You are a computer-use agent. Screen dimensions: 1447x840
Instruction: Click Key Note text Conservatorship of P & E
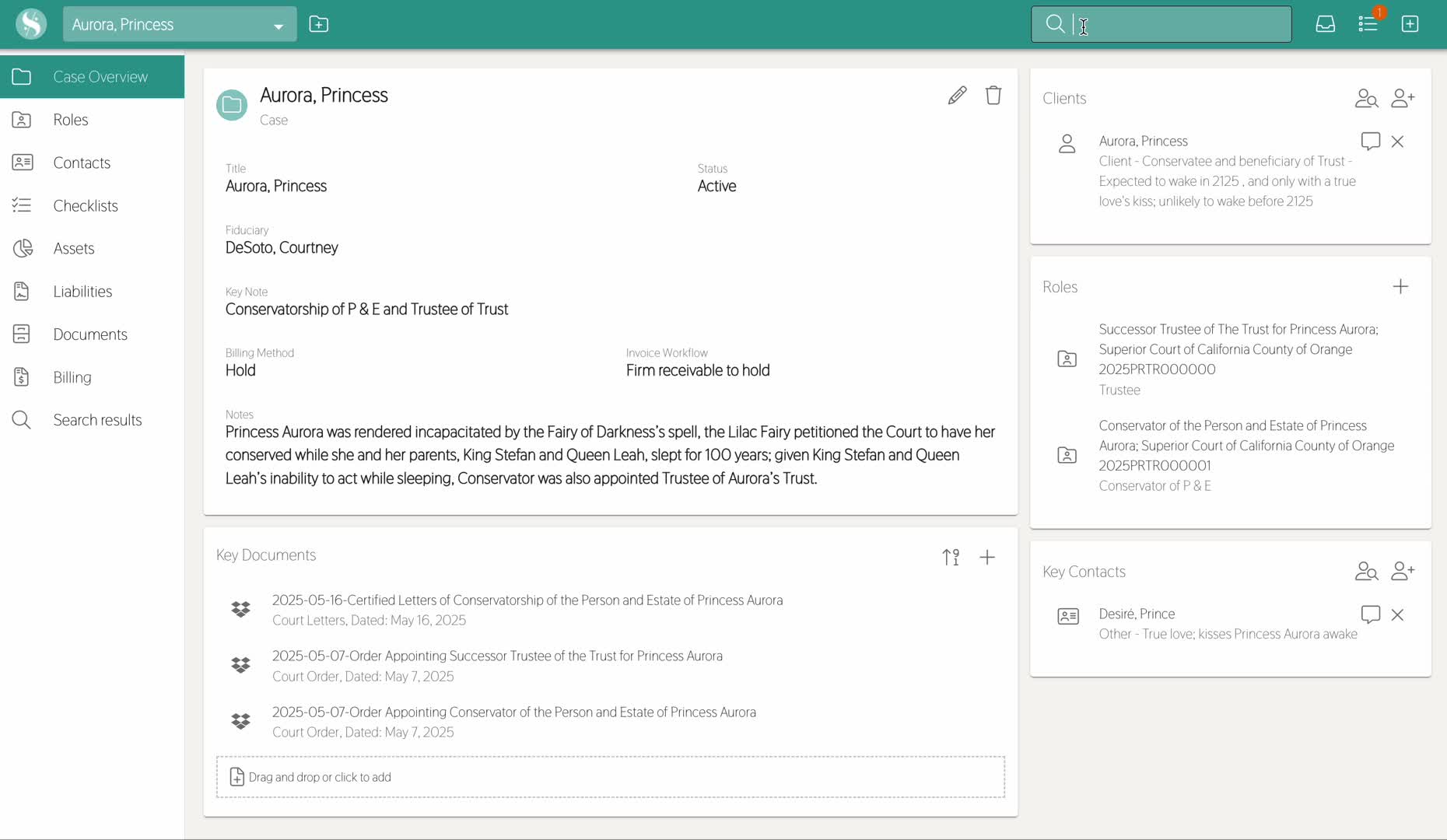click(x=366, y=309)
